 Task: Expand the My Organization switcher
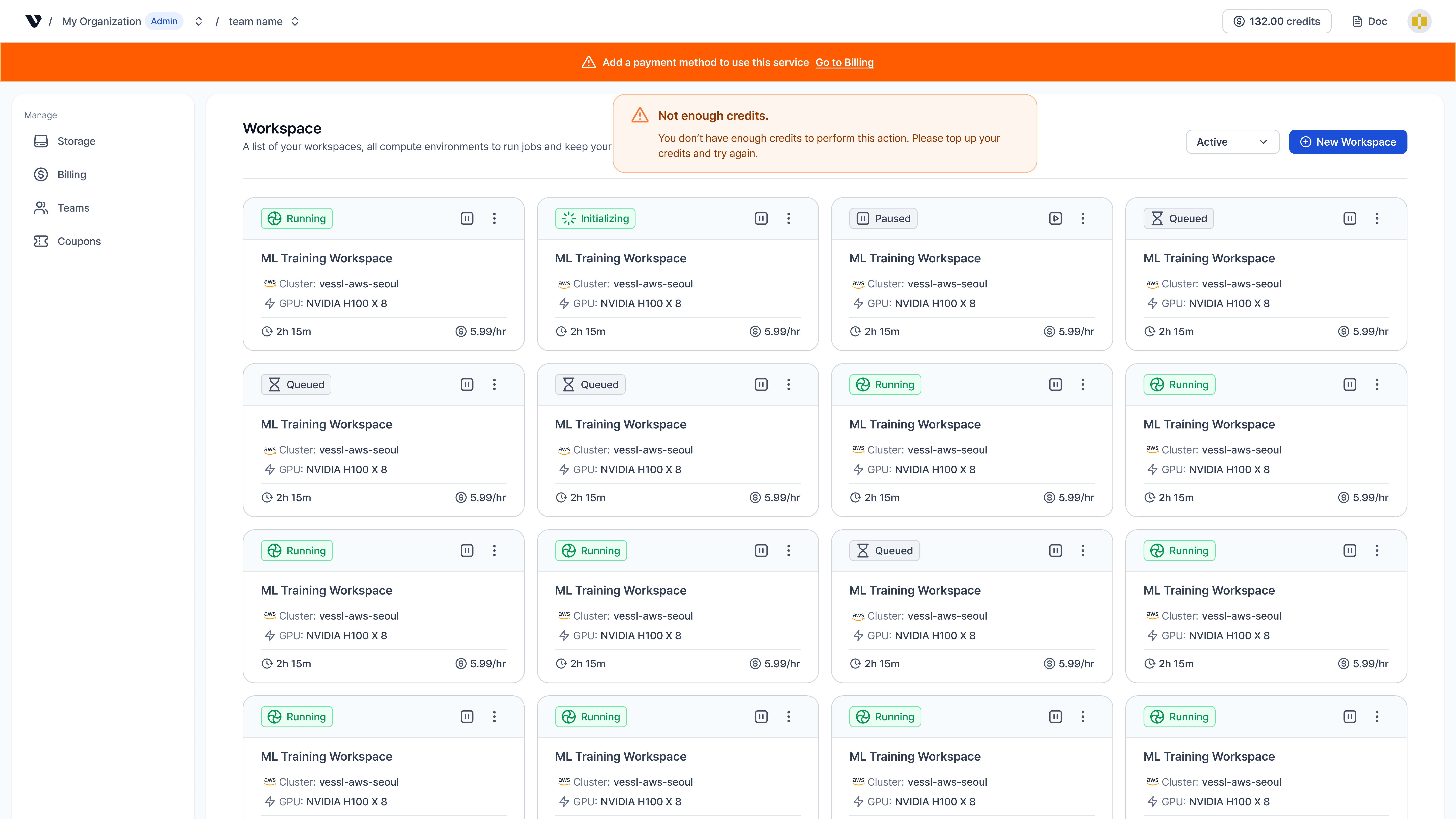click(198, 21)
